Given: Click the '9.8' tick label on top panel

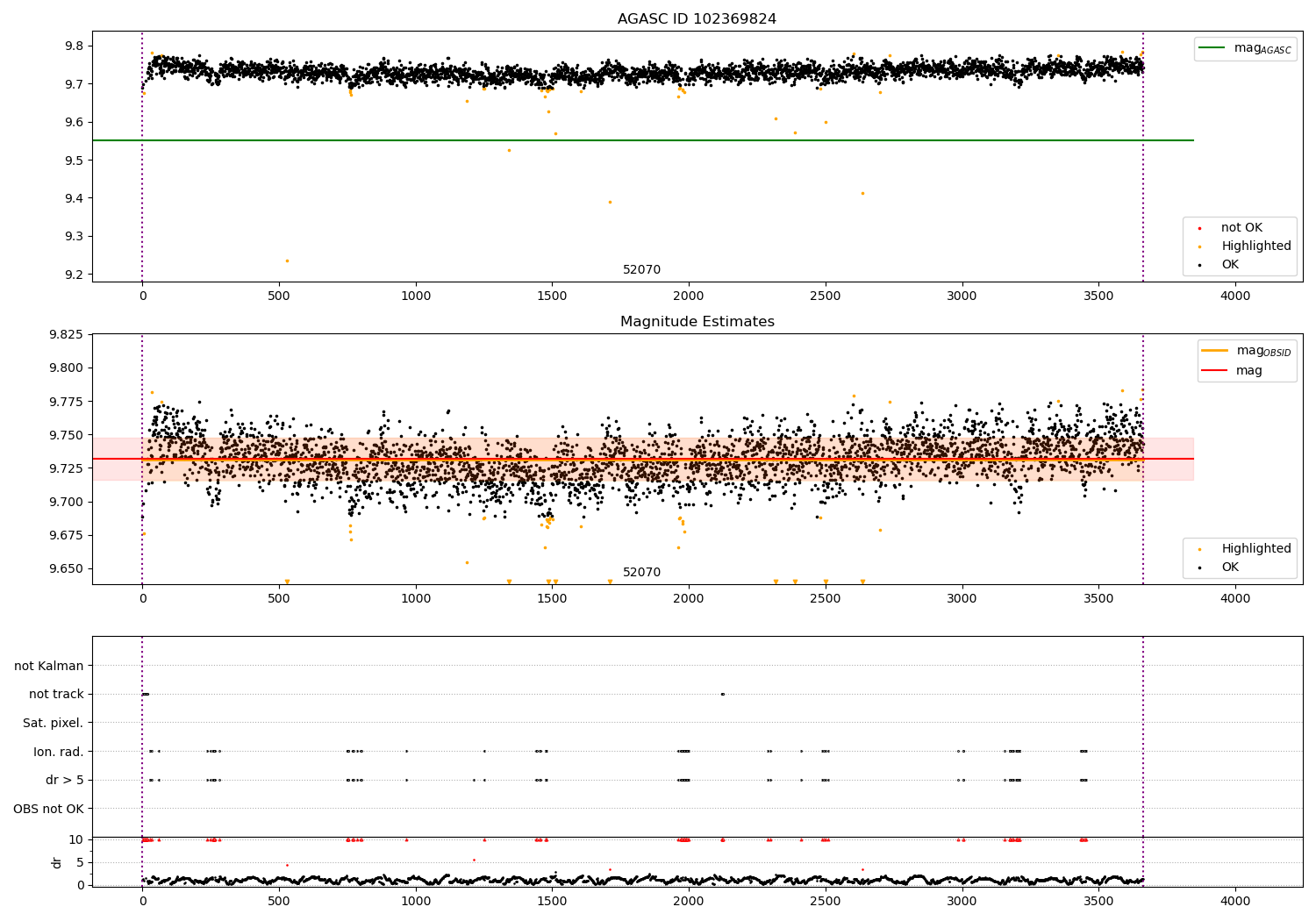Looking at the screenshot, I should [74, 46].
